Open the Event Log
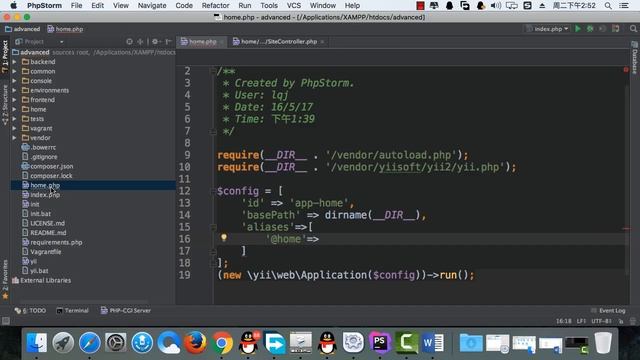640x360 pixels. coord(608,311)
